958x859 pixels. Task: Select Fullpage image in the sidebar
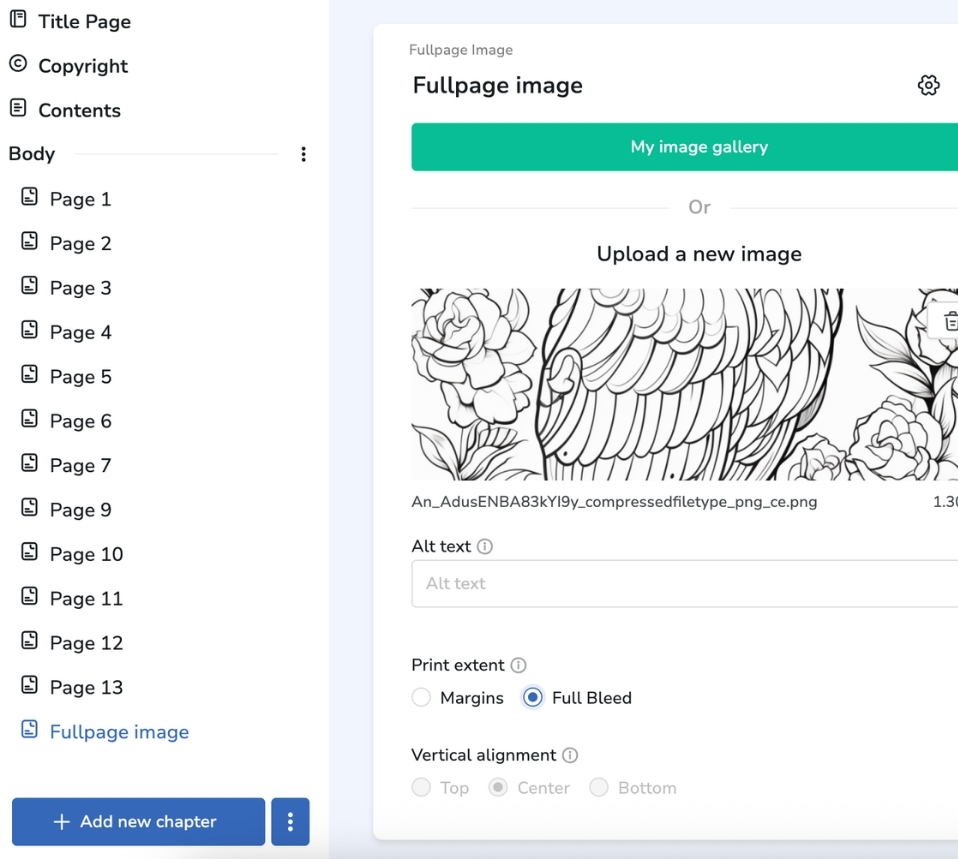pyautogui.click(x=118, y=732)
